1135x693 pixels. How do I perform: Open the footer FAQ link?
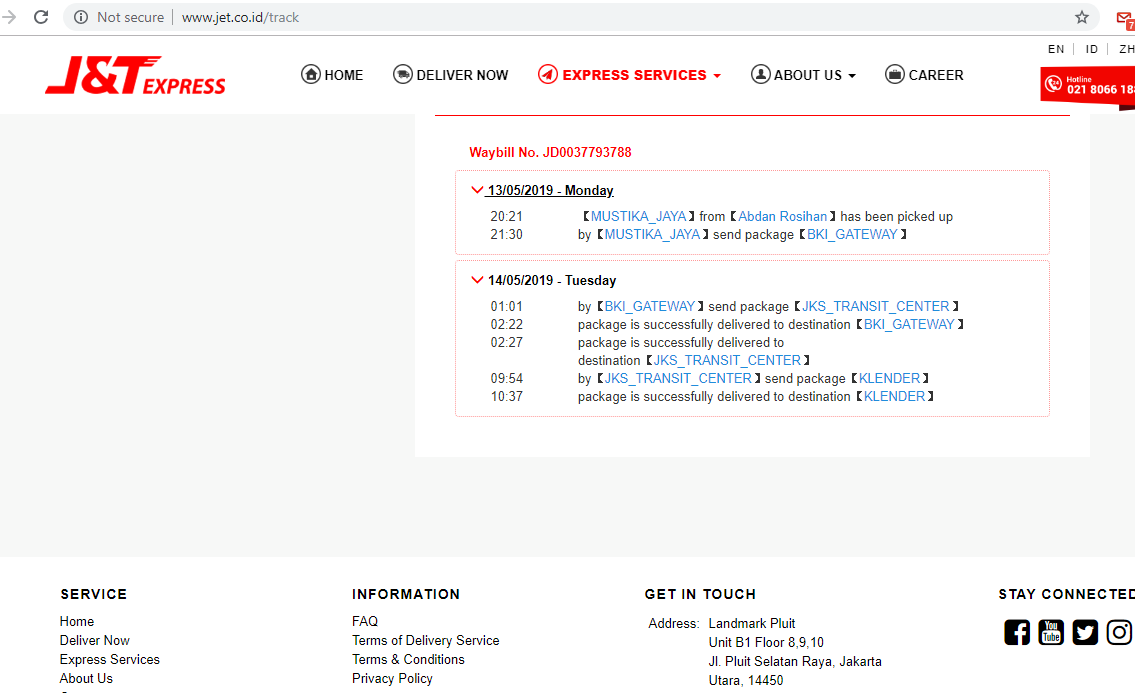(x=365, y=621)
